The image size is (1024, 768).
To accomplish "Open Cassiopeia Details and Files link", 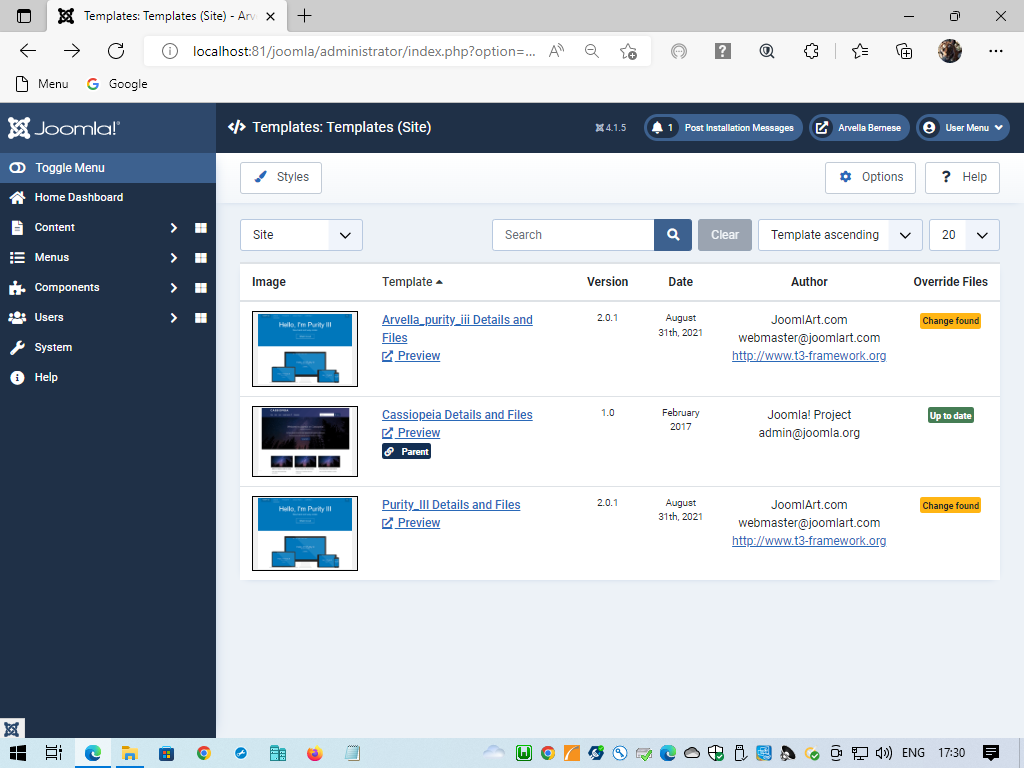I will click(457, 415).
